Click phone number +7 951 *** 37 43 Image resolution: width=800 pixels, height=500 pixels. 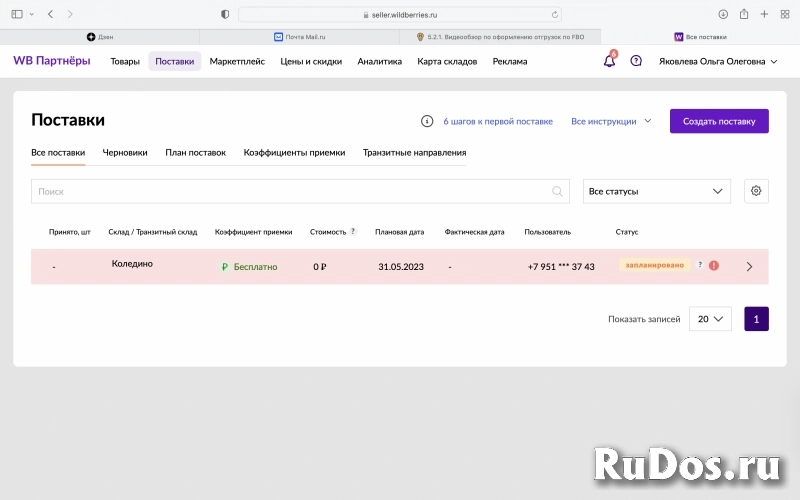click(x=561, y=266)
